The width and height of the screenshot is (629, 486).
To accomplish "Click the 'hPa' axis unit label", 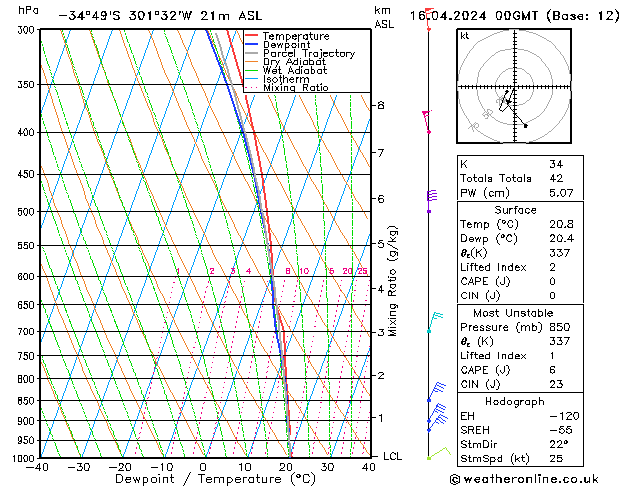I will 28,10.
